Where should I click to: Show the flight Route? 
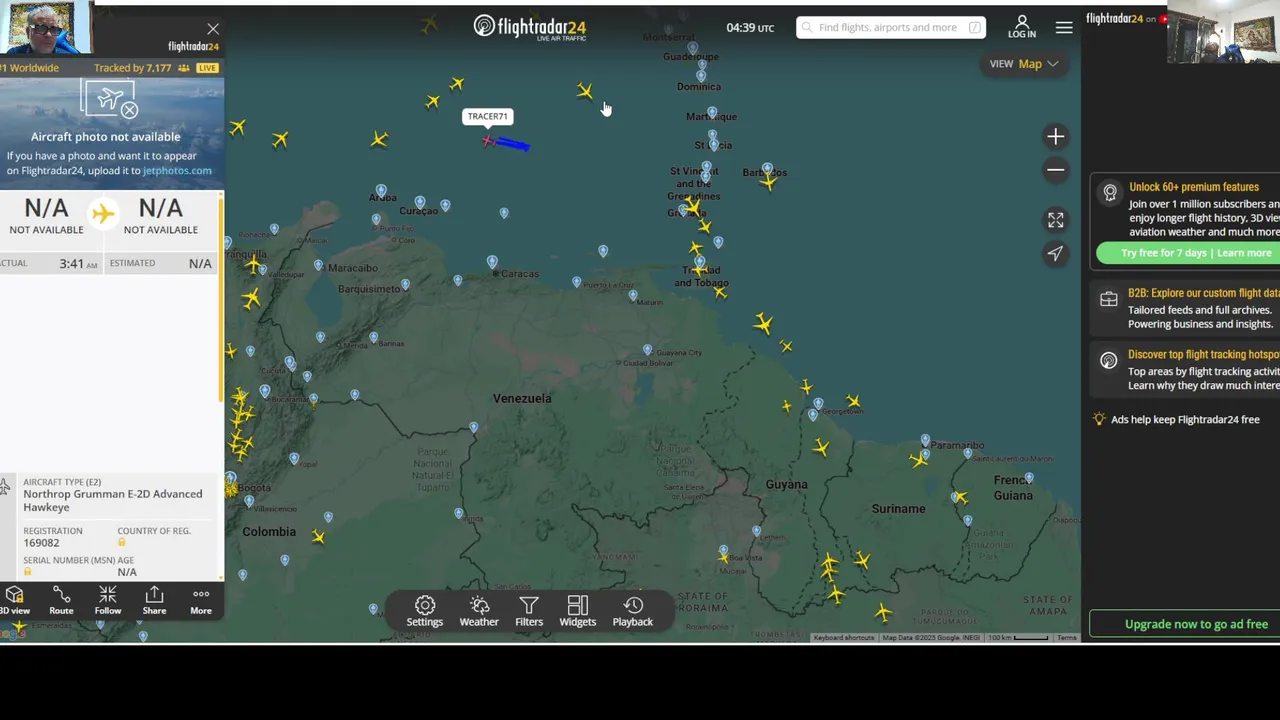coord(61,601)
